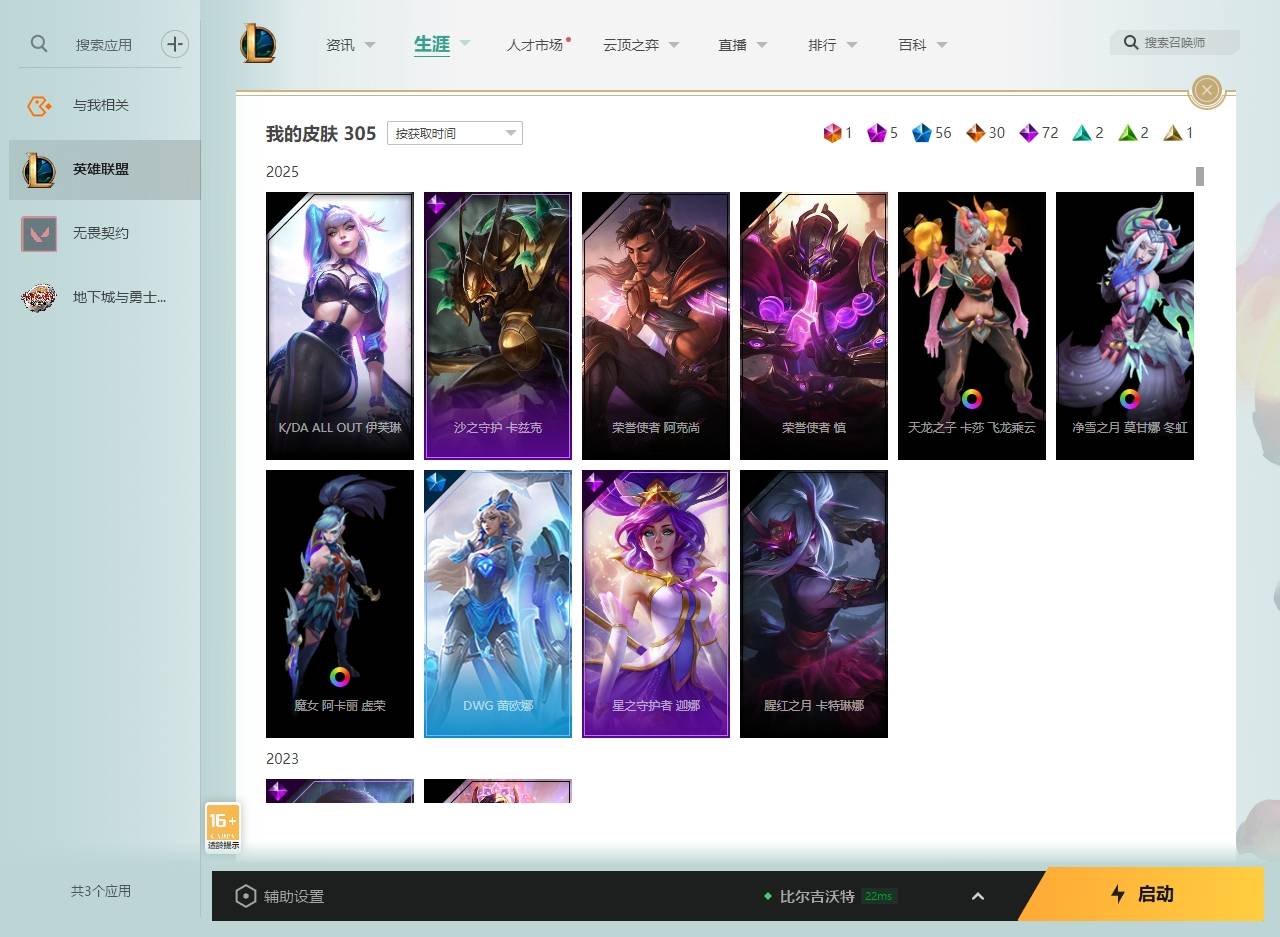Open the 人才市场 menu item
This screenshot has width=1280, height=937.
[x=536, y=44]
